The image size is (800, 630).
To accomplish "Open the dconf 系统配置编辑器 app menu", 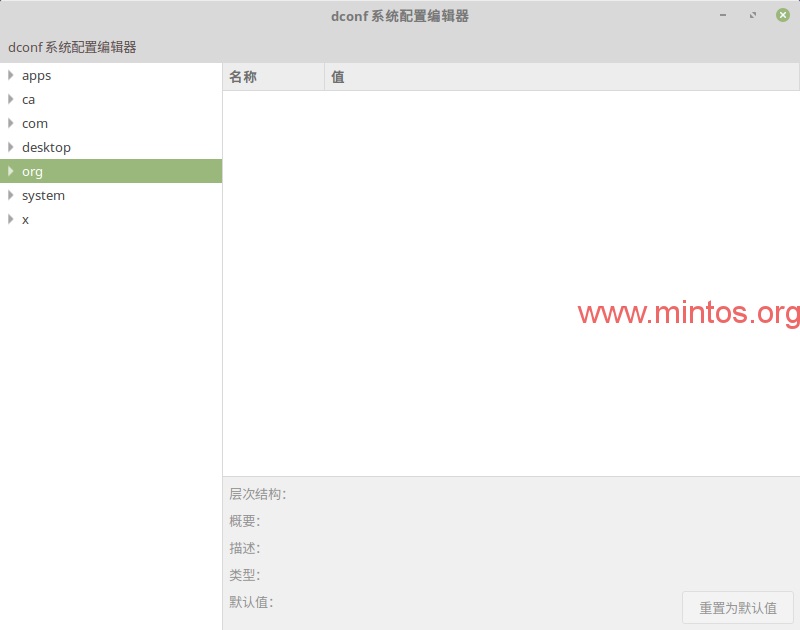I will (x=72, y=47).
